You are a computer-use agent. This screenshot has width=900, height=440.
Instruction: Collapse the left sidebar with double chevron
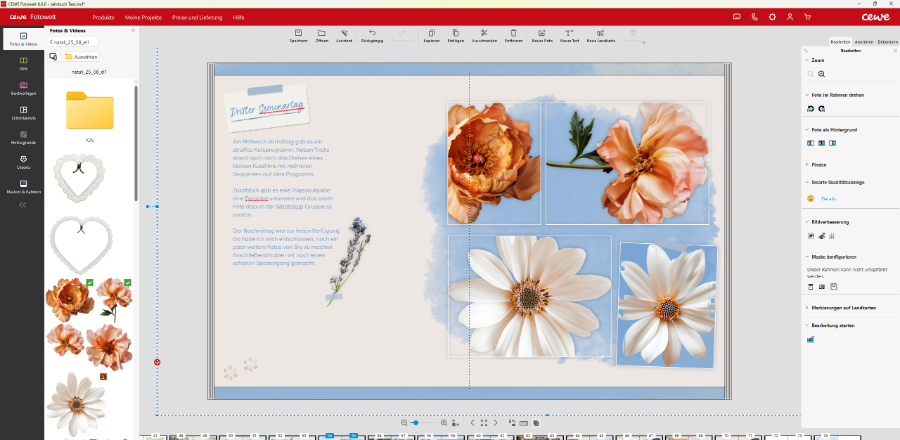tap(22, 205)
